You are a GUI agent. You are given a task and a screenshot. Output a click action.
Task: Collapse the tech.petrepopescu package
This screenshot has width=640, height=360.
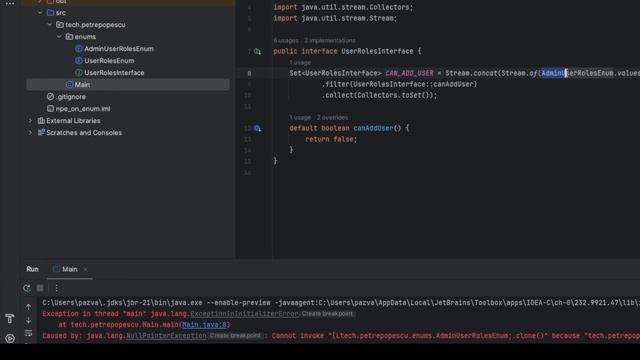49,25
